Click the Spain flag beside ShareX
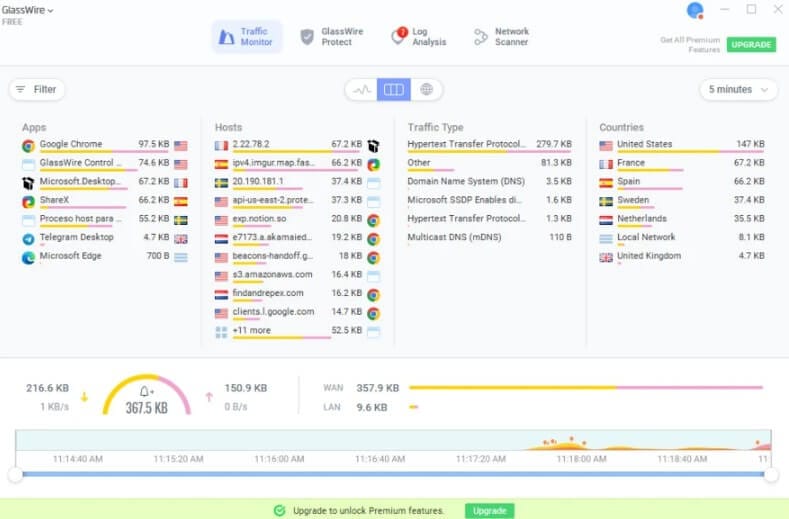 coord(181,202)
